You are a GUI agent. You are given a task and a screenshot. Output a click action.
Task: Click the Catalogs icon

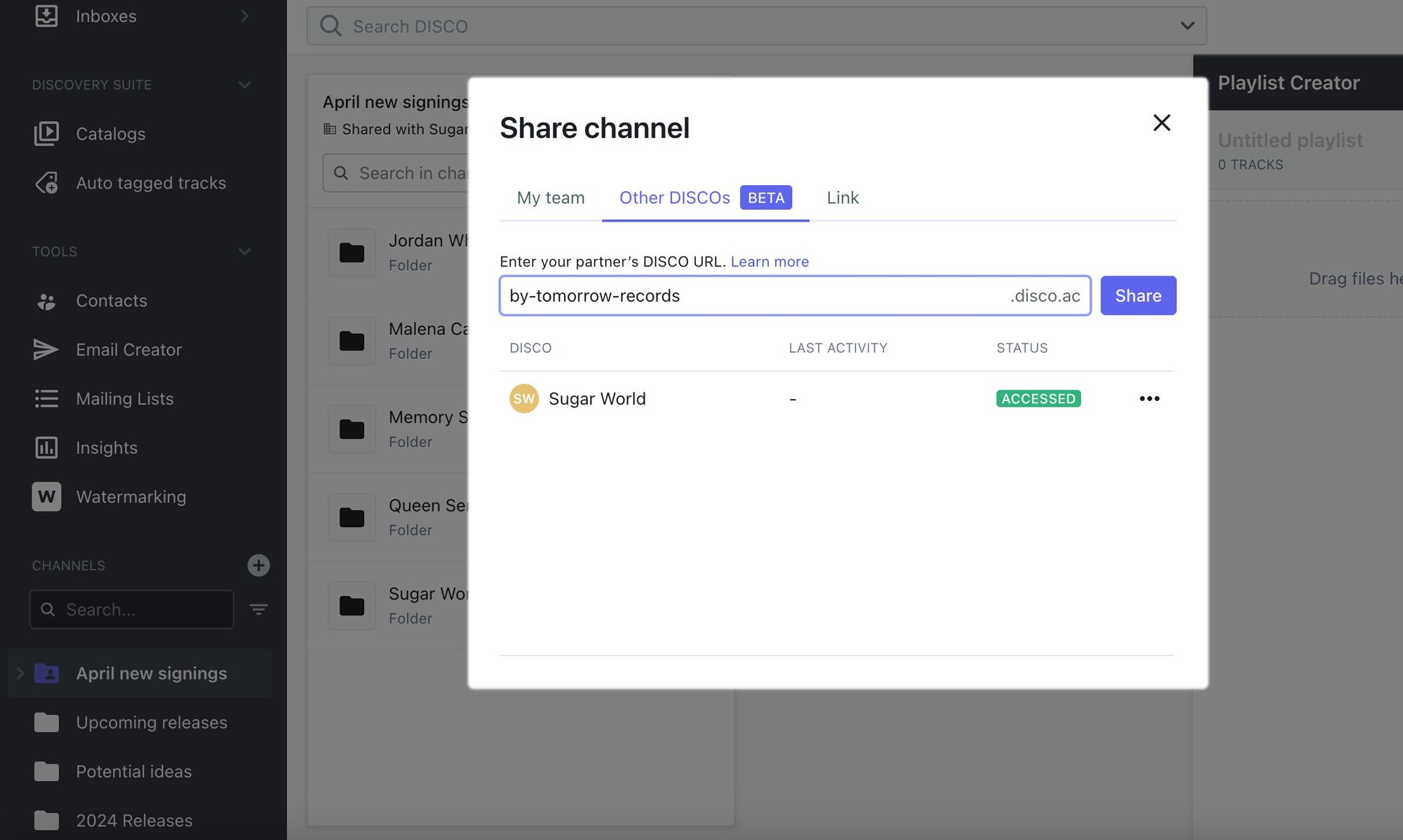pyautogui.click(x=46, y=134)
